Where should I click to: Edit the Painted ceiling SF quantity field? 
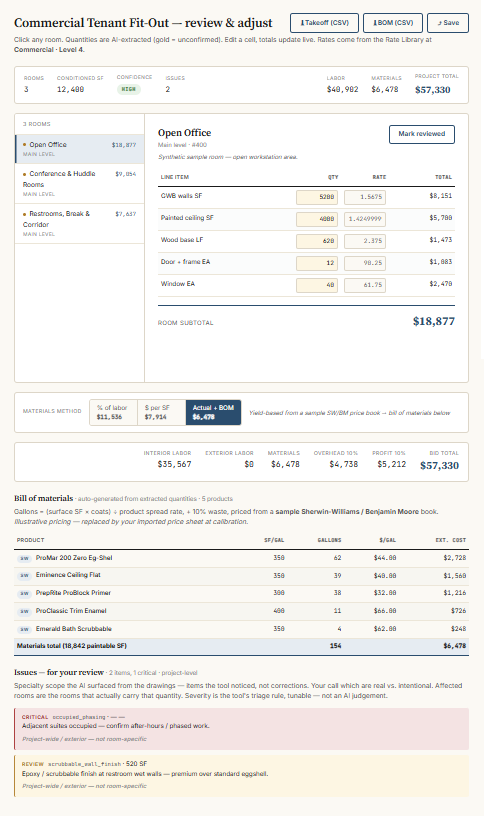(317, 219)
